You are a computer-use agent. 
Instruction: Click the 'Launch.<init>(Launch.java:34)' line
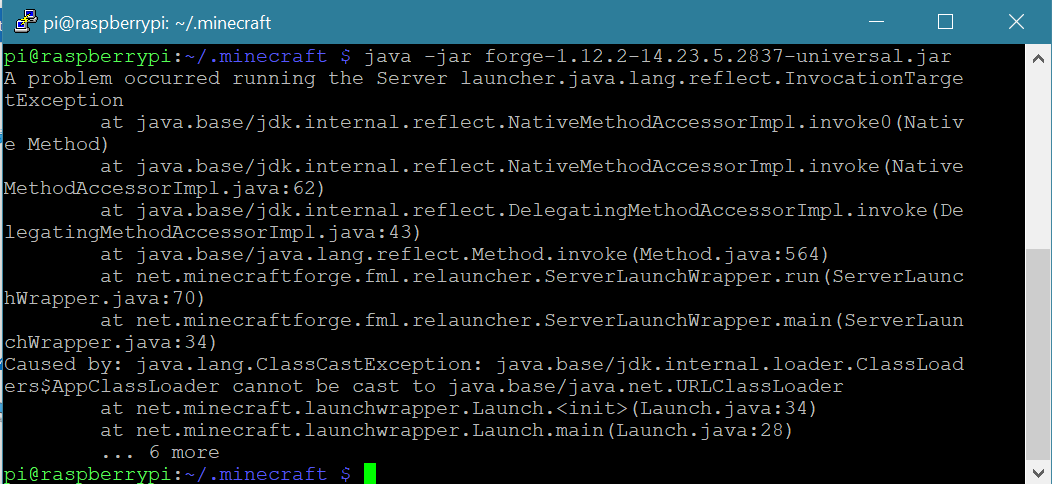click(458, 408)
